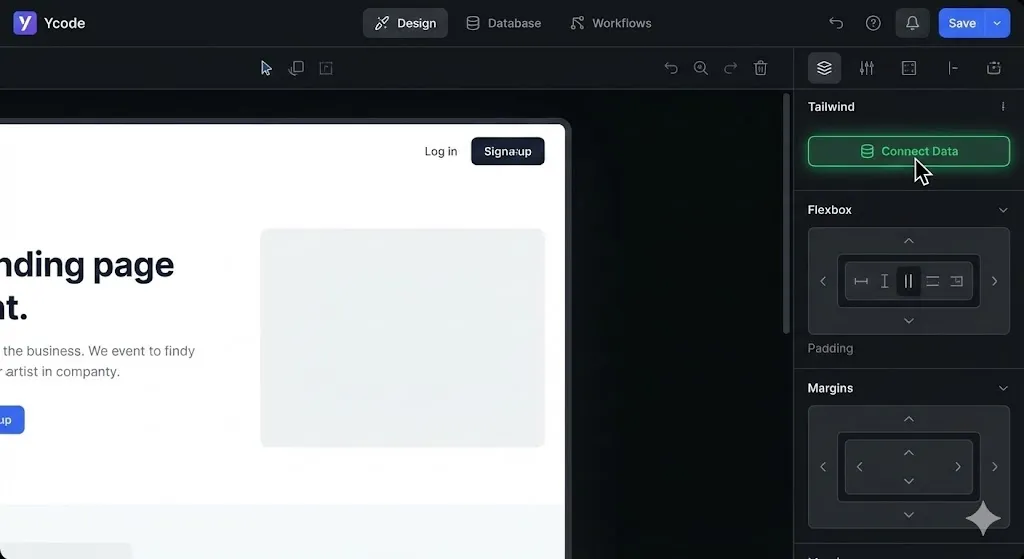The width and height of the screenshot is (1024, 559).
Task: Click the Margins outer bottom down chevron
Action: (x=908, y=515)
